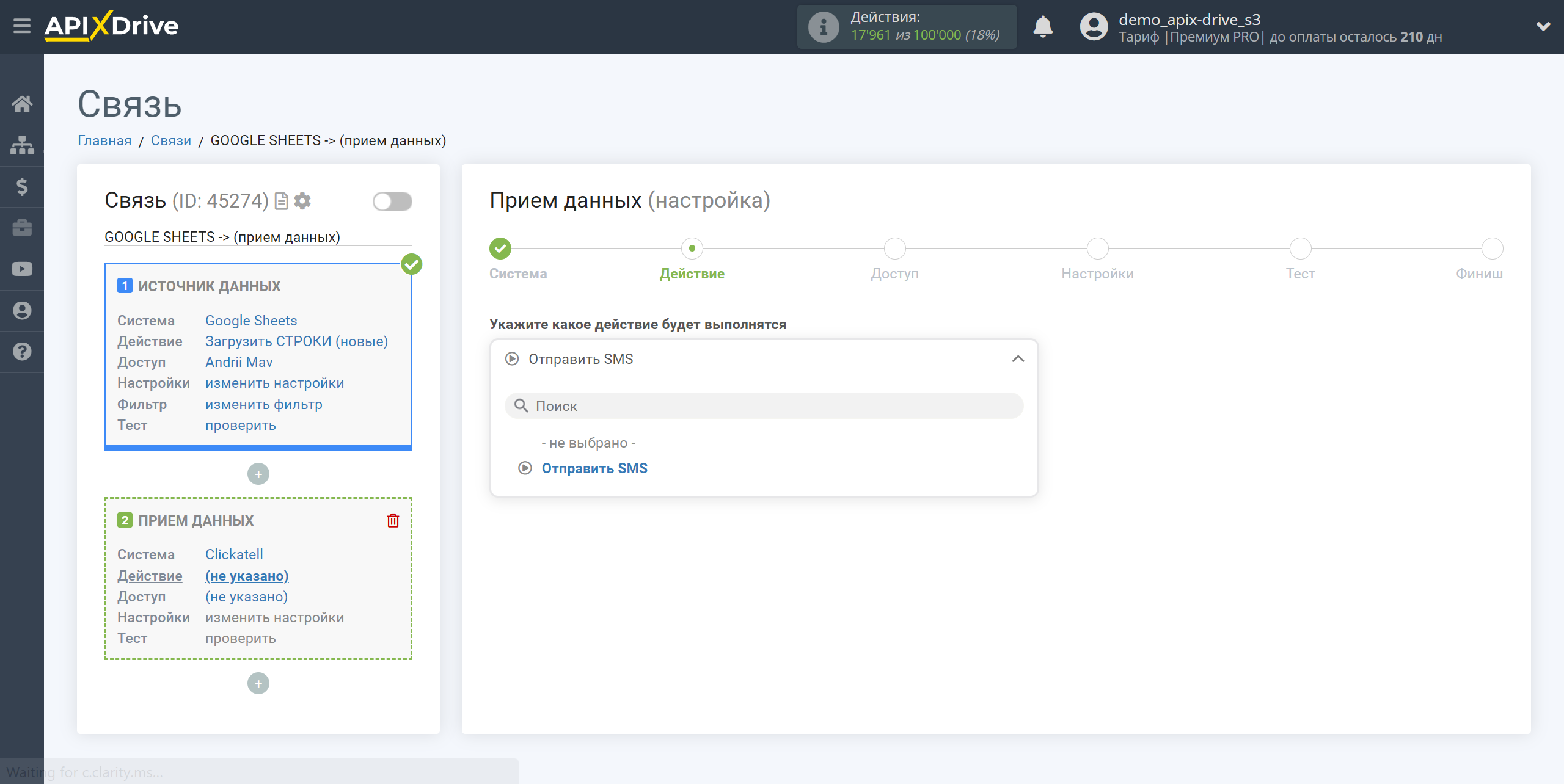
Task: Select the '- не выбрано -' option
Action: tap(588, 443)
